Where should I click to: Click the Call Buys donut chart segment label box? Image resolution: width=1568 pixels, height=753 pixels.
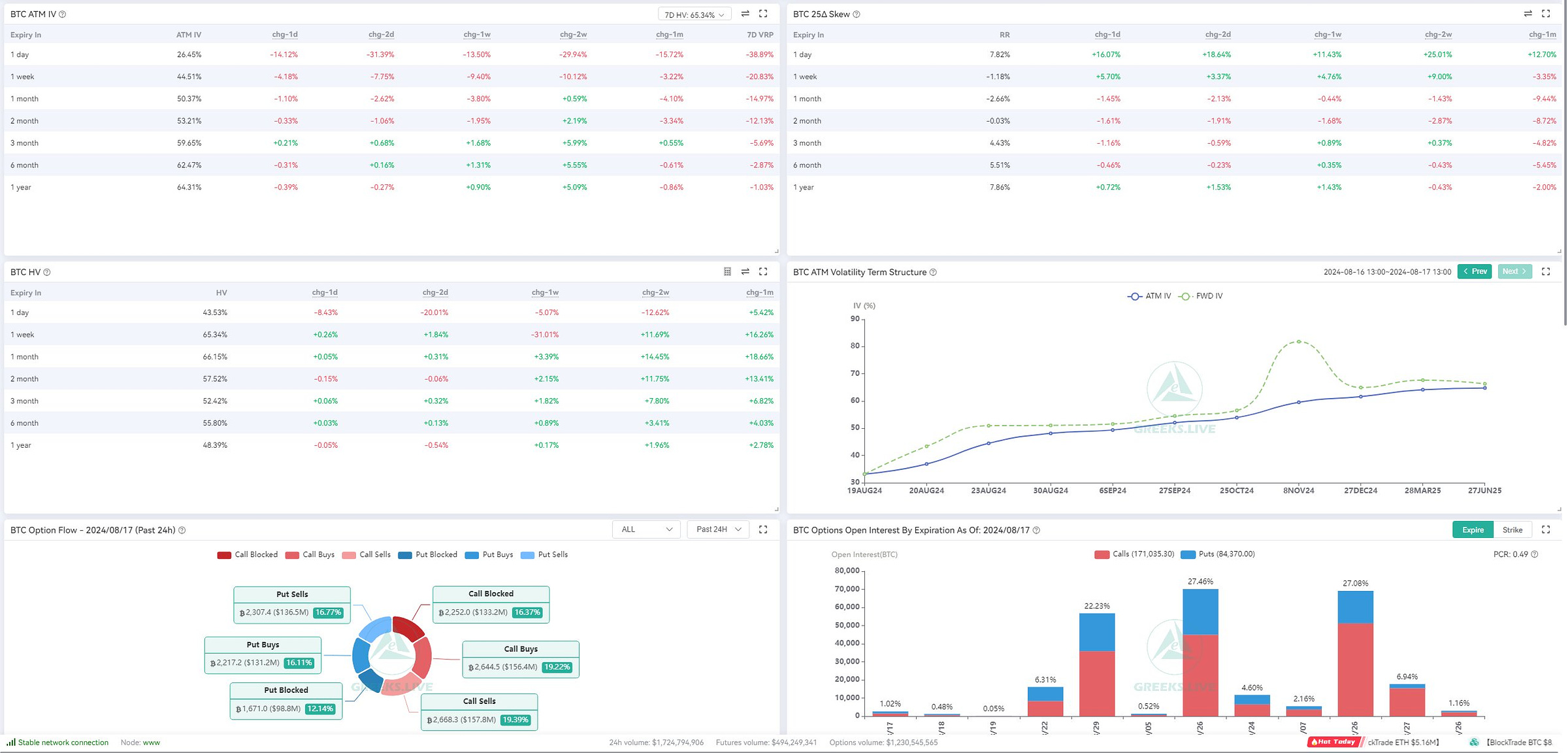[x=521, y=659]
